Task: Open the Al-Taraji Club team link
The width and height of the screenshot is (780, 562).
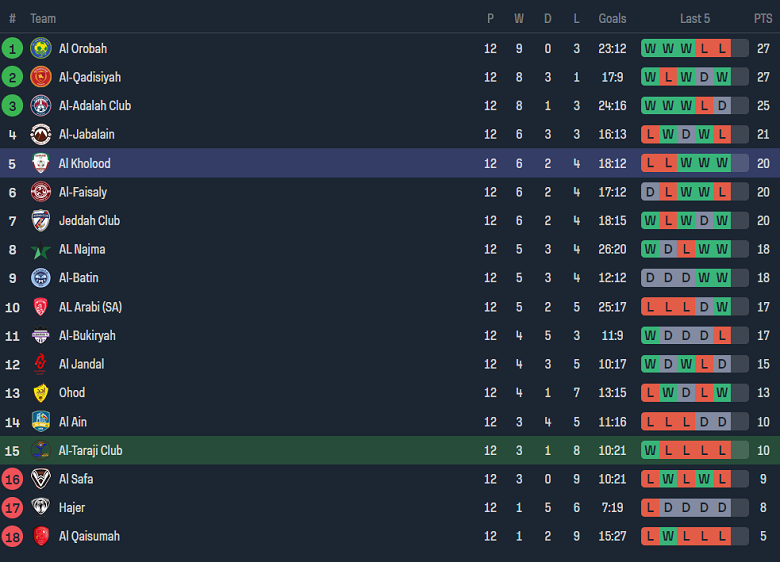Action: pyautogui.click(x=90, y=451)
